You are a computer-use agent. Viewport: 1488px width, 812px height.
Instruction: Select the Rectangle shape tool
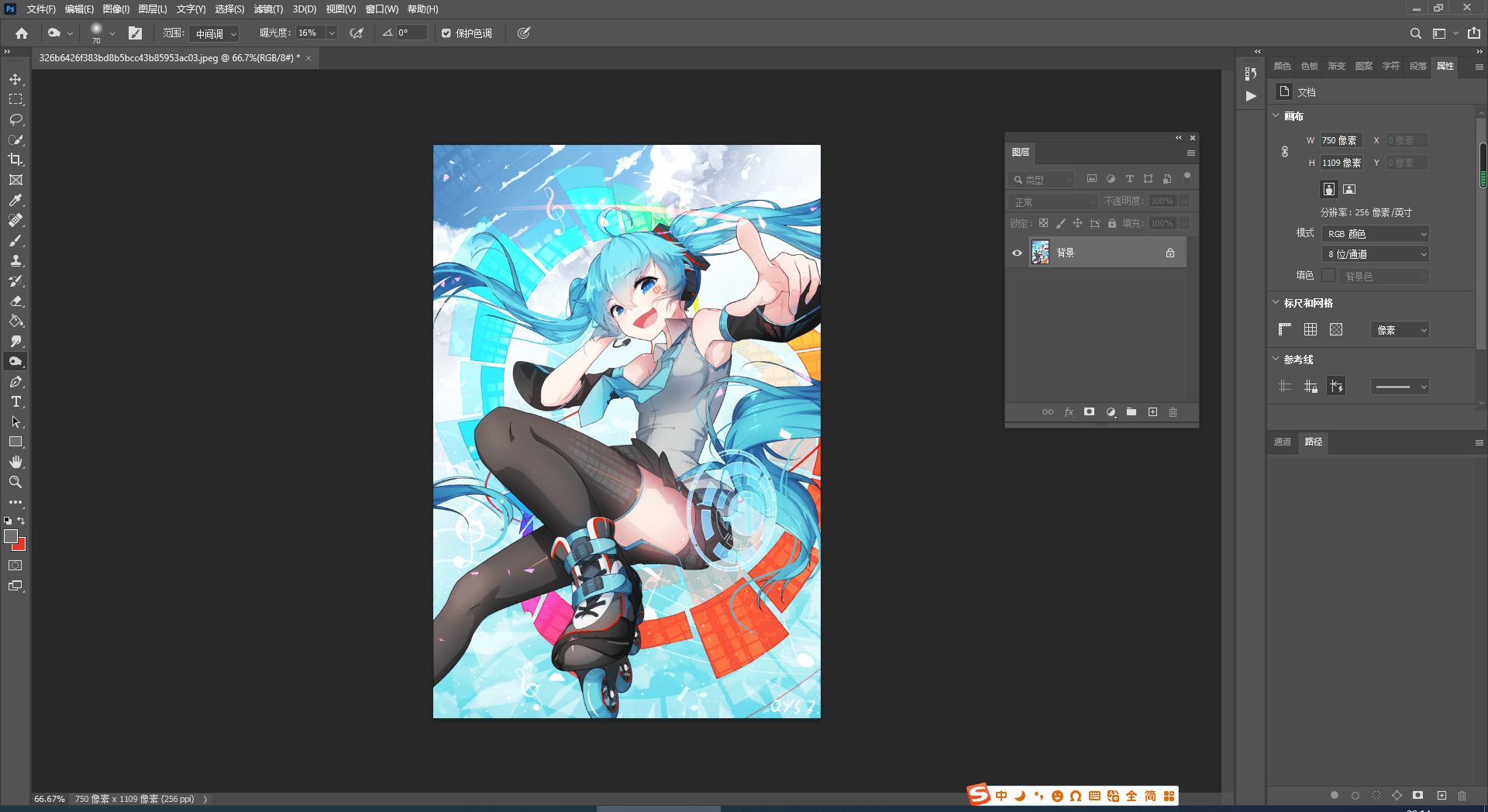pyautogui.click(x=15, y=442)
